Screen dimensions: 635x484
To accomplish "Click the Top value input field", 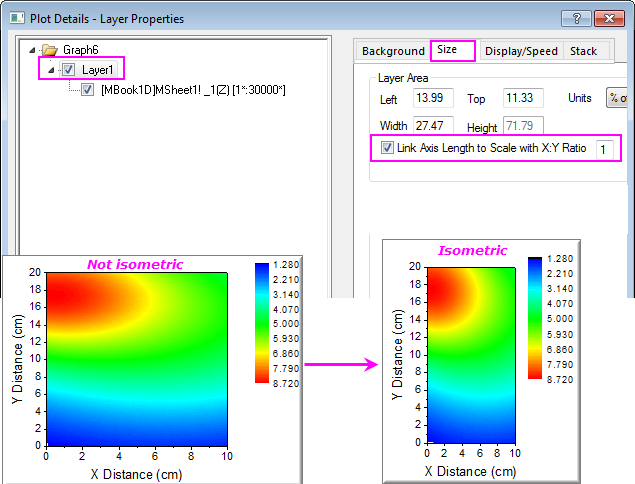I will click(523, 98).
